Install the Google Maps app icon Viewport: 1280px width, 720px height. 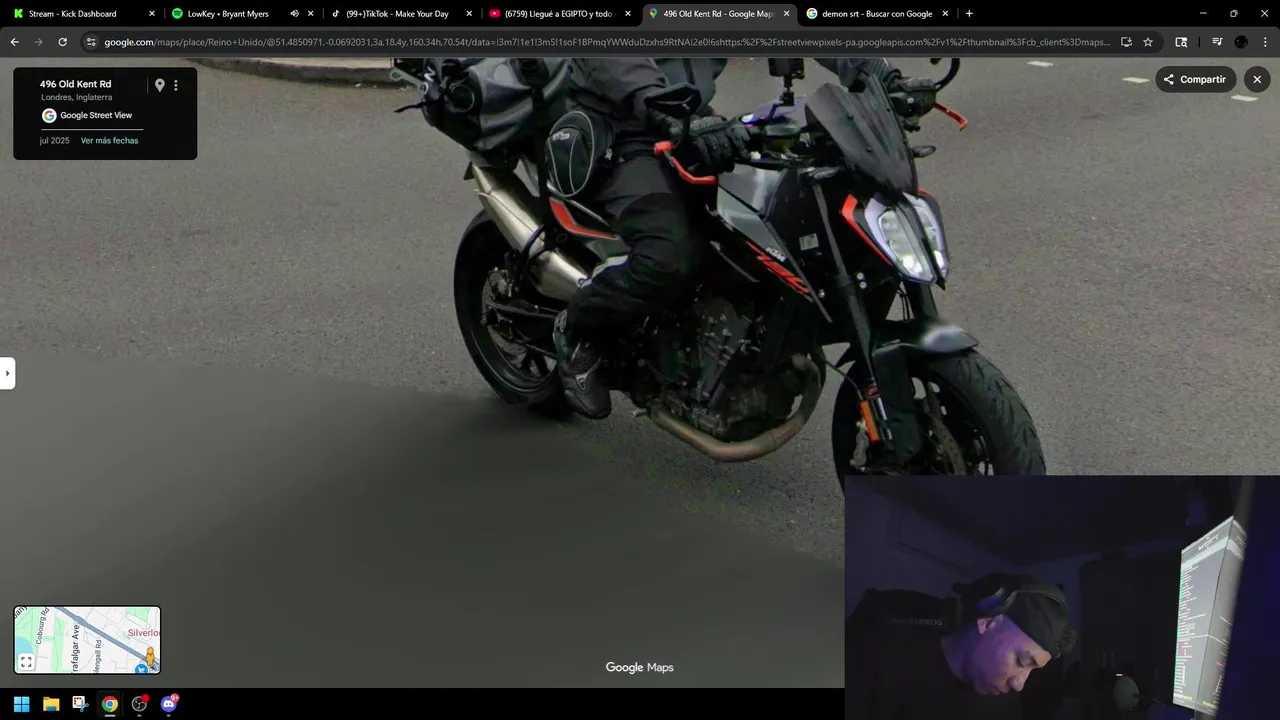pyautogui.click(x=1126, y=42)
